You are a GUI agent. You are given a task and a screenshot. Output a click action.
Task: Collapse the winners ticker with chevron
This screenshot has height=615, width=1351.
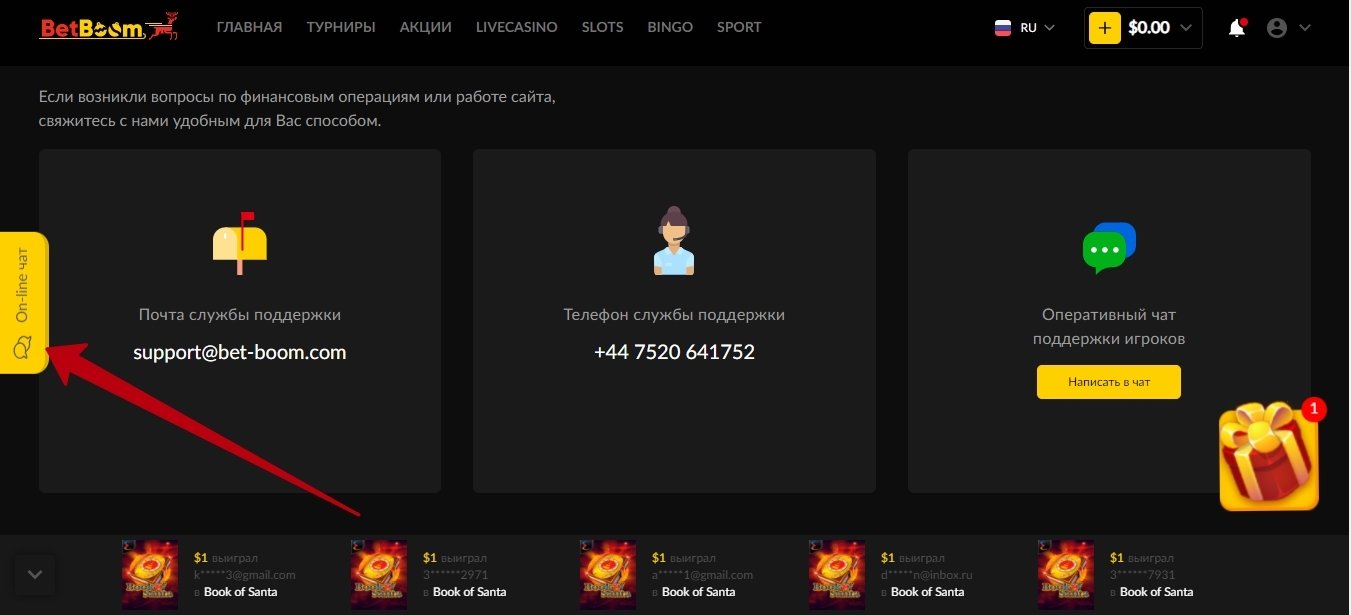(x=35, y=575)
